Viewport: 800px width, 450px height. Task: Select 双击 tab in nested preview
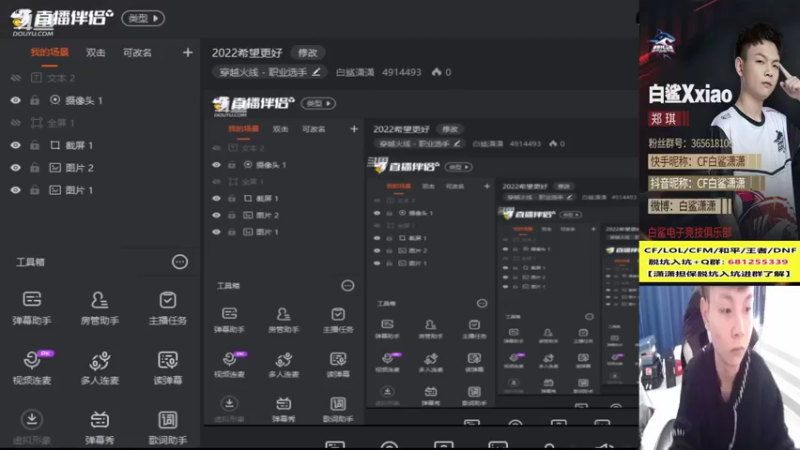[280, 129]
